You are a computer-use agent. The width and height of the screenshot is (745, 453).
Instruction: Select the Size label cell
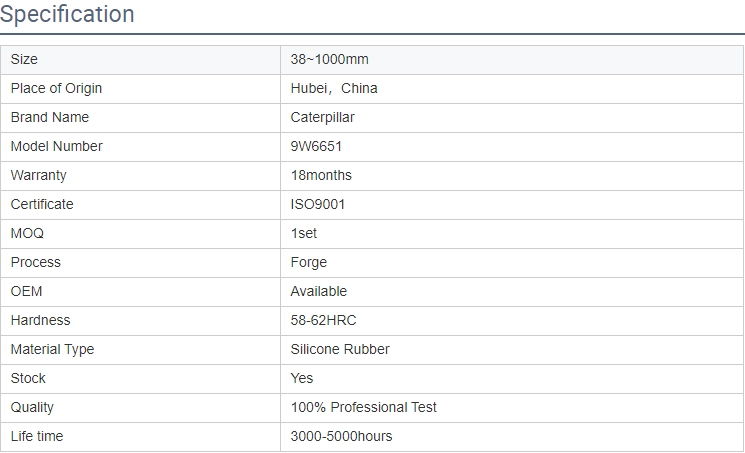point(141,60)
